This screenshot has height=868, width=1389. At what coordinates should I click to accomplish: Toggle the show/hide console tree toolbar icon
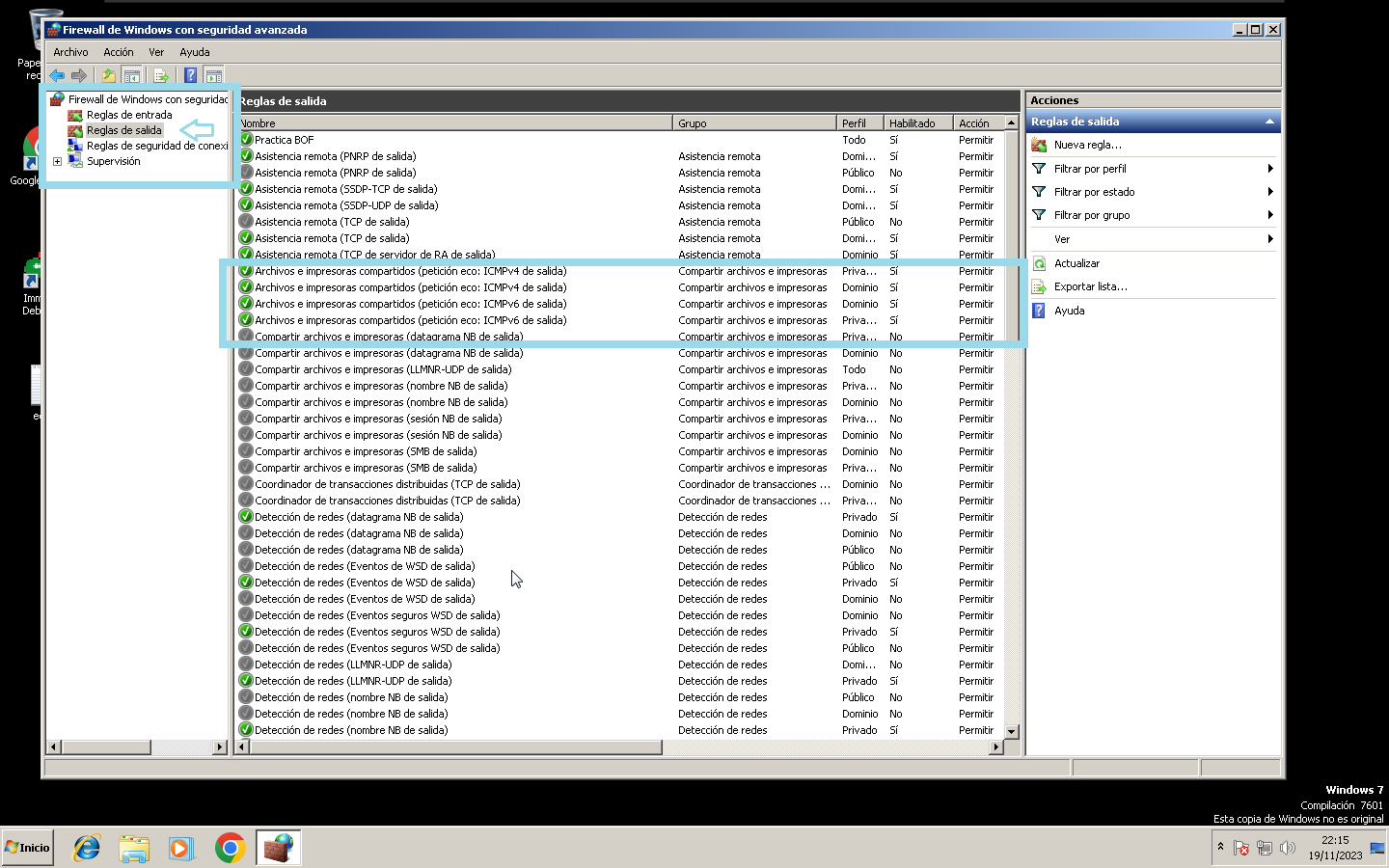(x=132, y=75)
